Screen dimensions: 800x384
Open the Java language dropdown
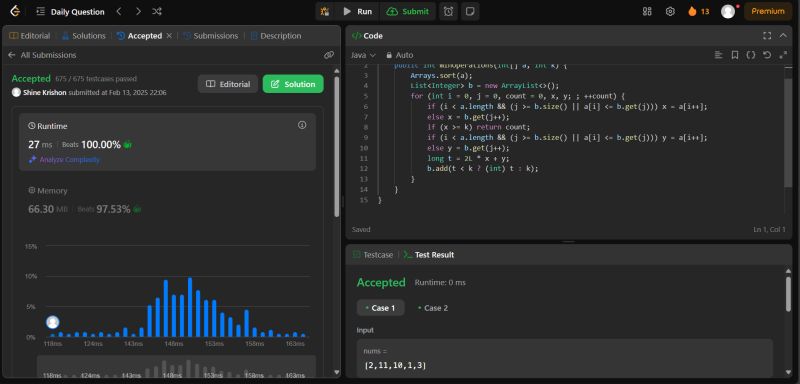click(x=363, y=55)
